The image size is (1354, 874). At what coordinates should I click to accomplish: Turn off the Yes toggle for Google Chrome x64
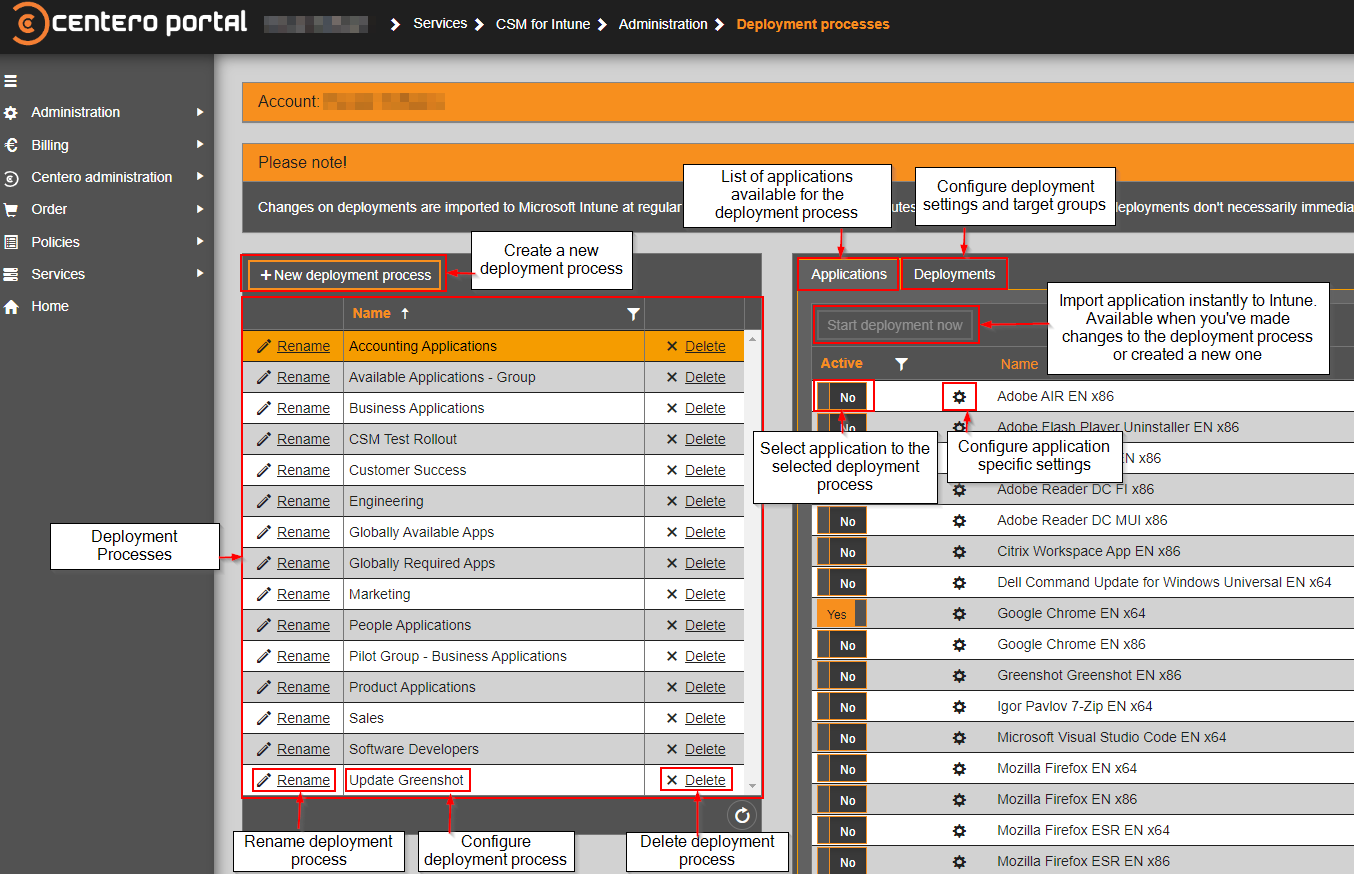(842, 614)
